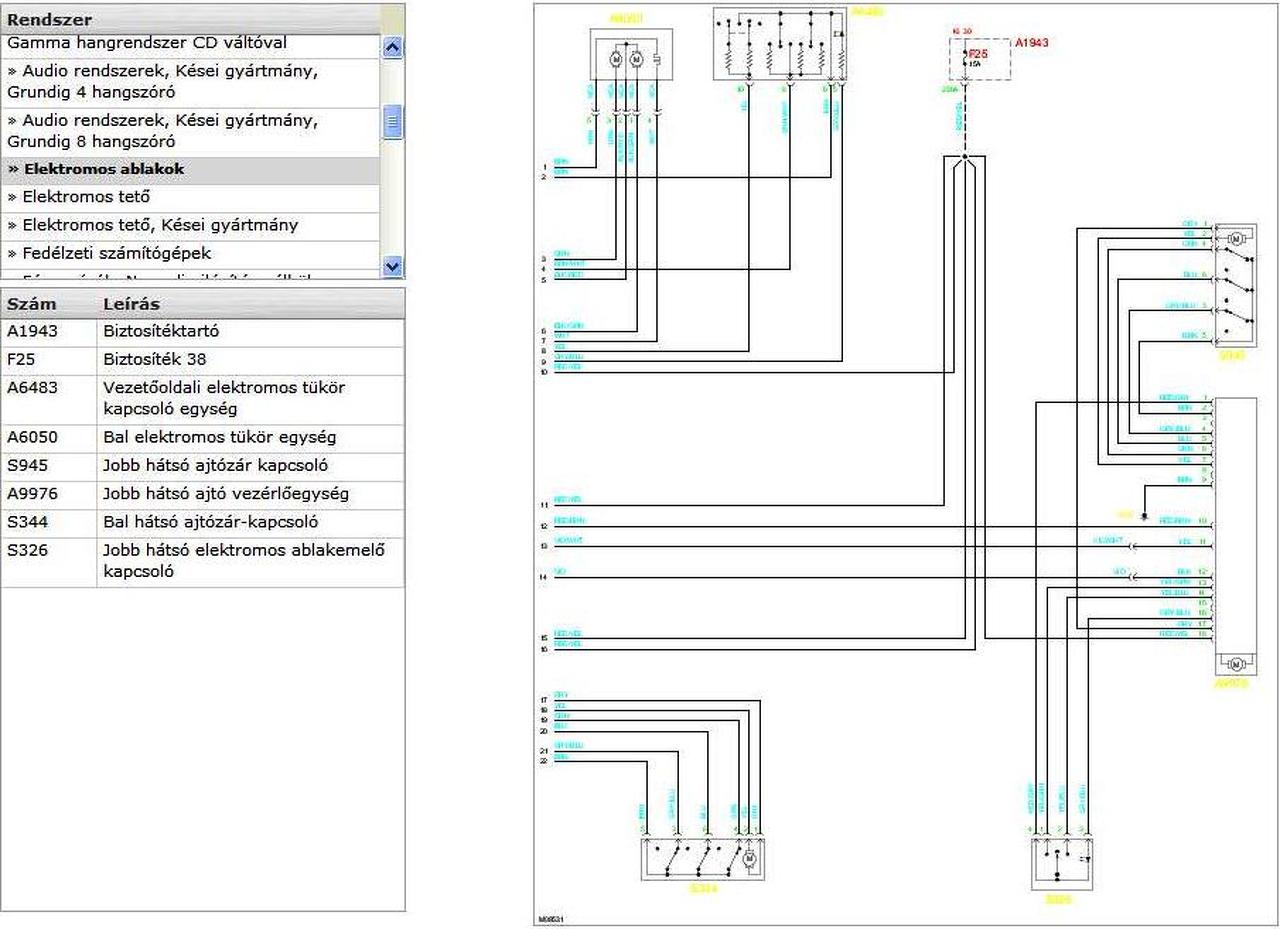Select the S344 switch symbol in the diagram

click(705, 859)
